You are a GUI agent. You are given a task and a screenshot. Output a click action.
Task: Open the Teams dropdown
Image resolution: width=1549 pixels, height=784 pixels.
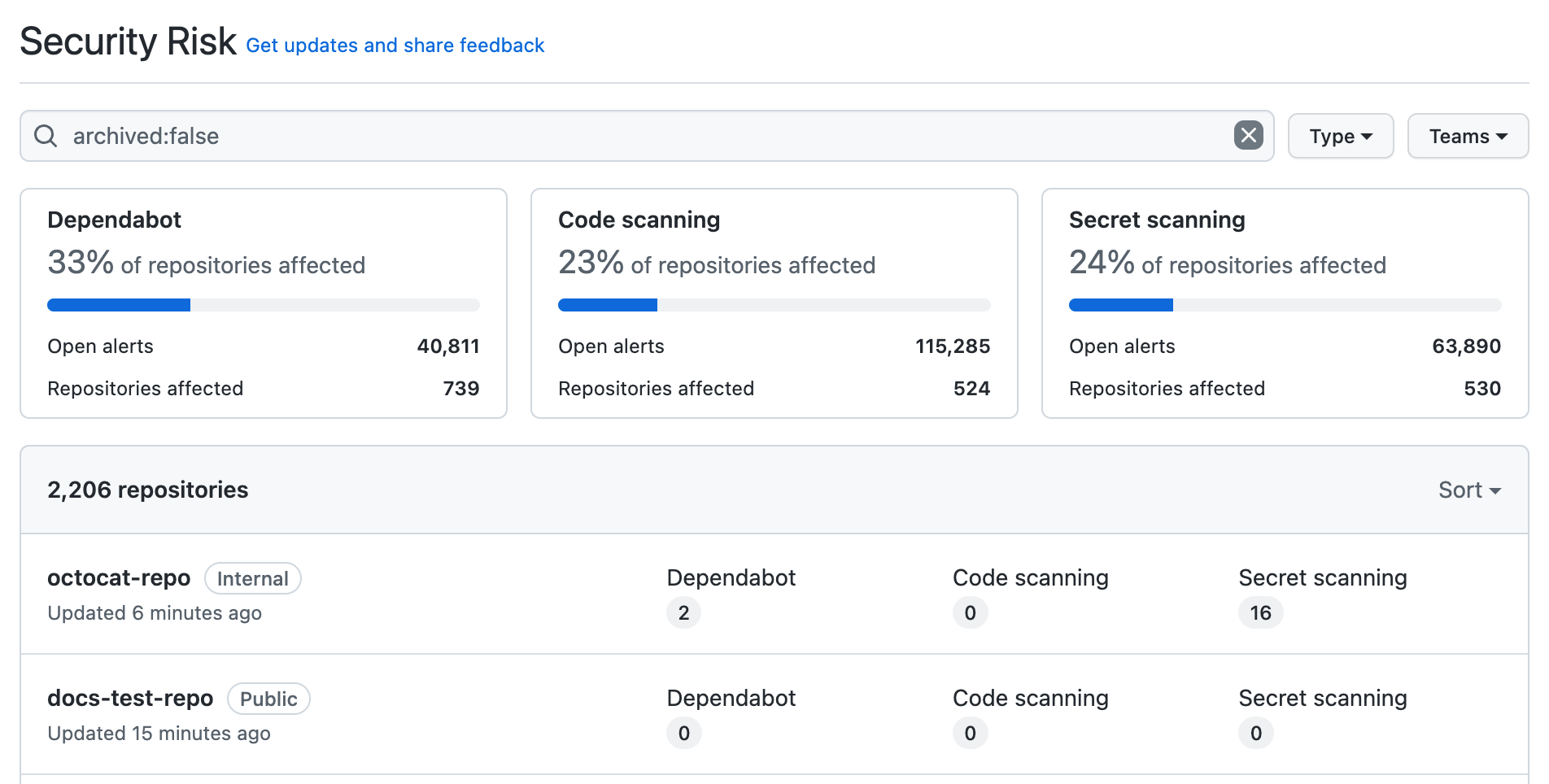tap(1468, 136)
